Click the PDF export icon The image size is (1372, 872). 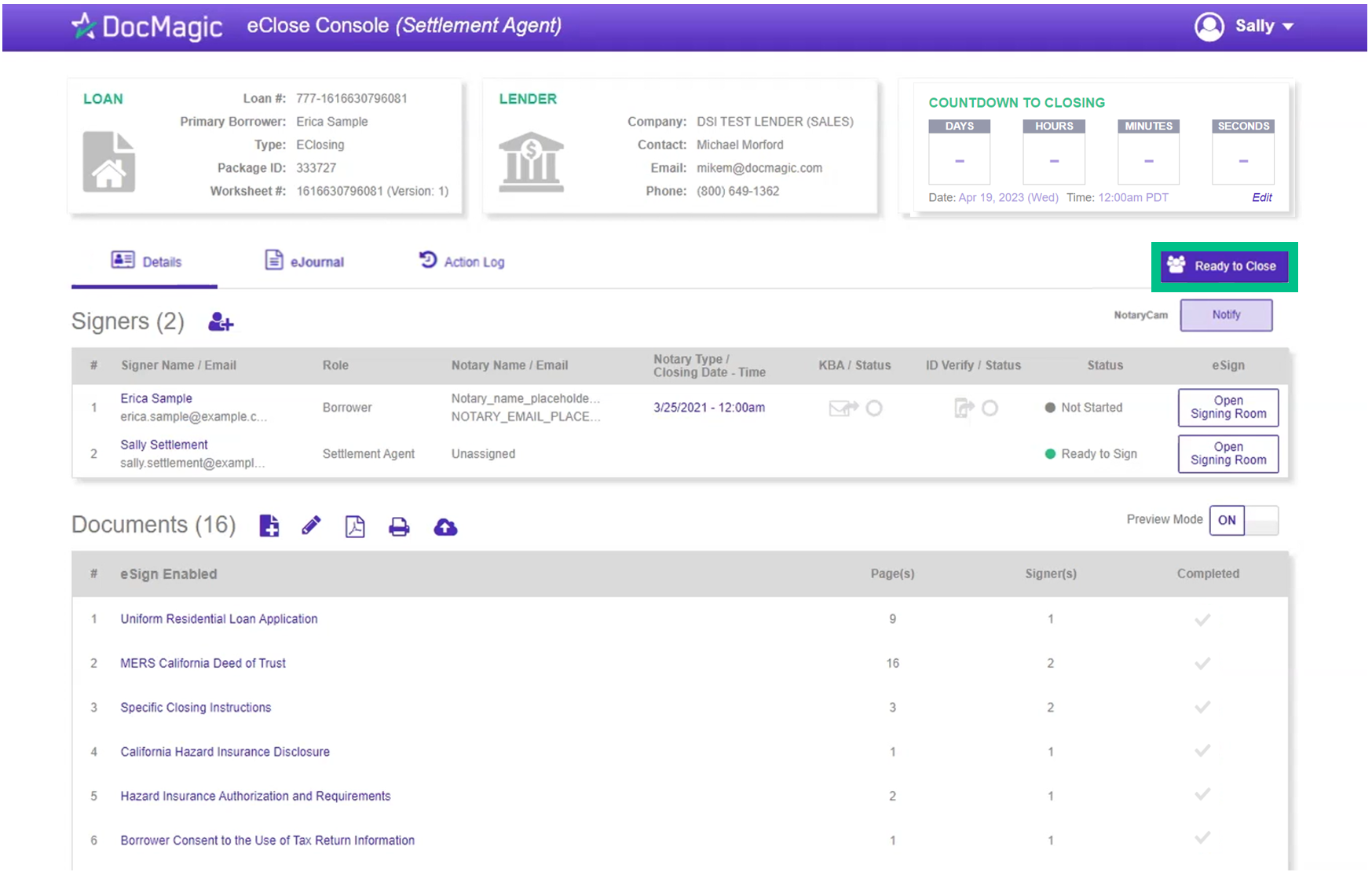[355, 526]
